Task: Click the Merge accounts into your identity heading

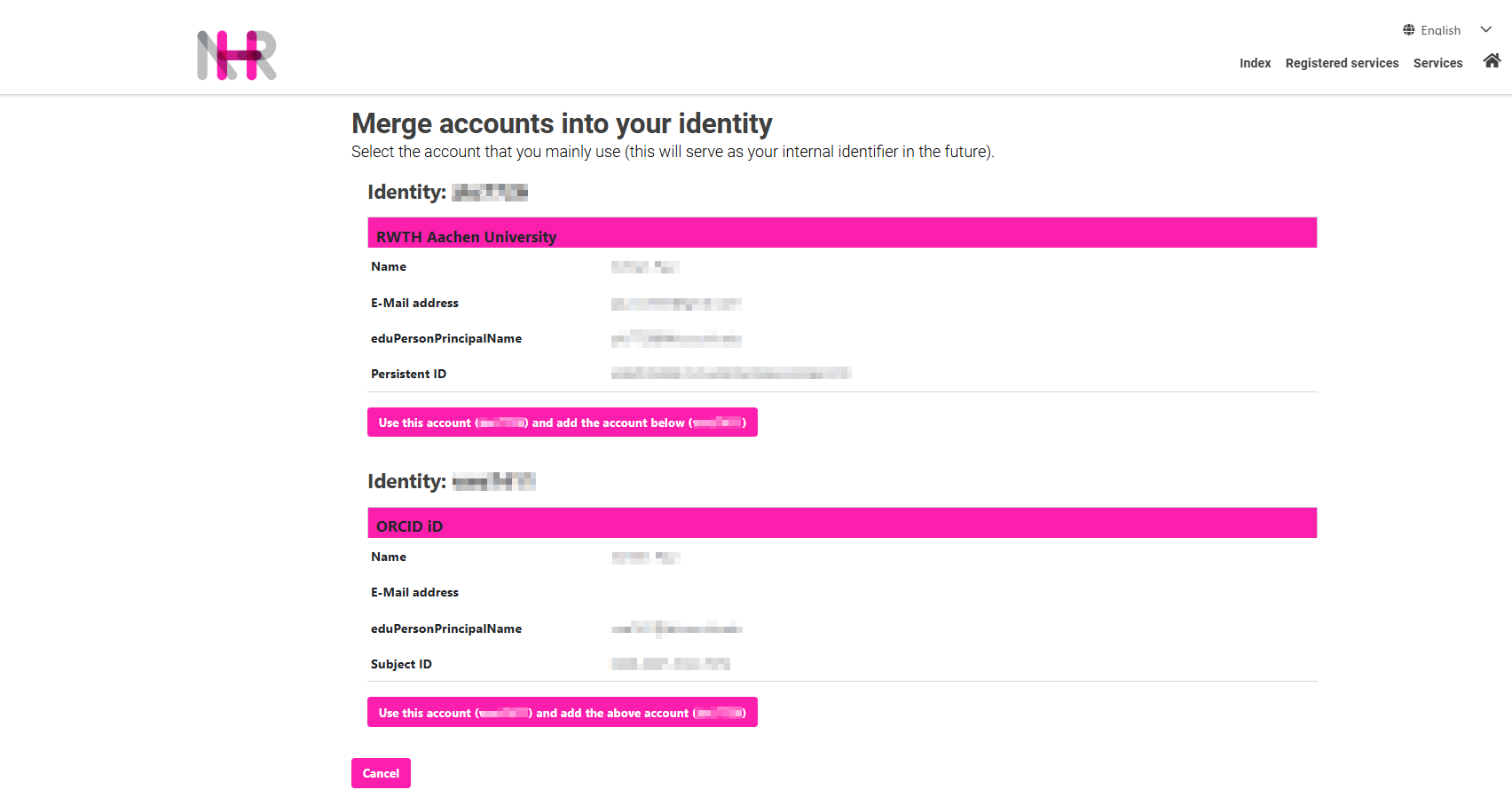Action: click(x=562, y=123)
